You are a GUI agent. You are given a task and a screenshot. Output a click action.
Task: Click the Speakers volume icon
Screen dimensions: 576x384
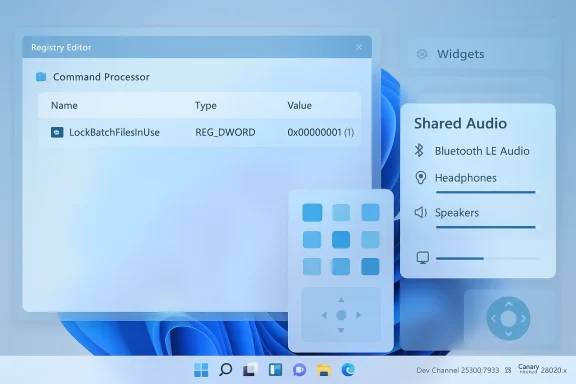coord(421,212)
